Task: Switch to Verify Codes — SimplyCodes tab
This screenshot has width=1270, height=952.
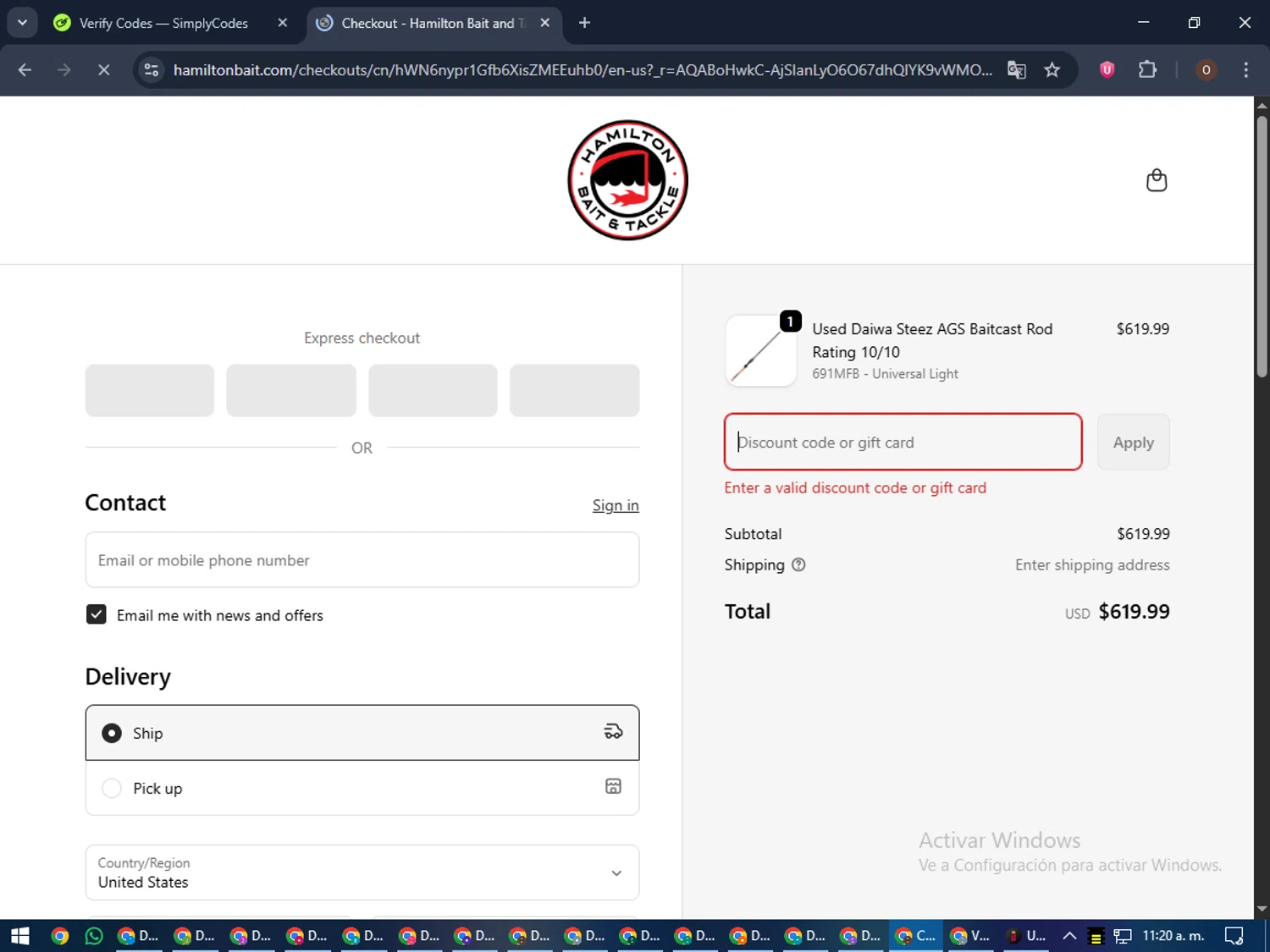Action: tap(164, 23)
